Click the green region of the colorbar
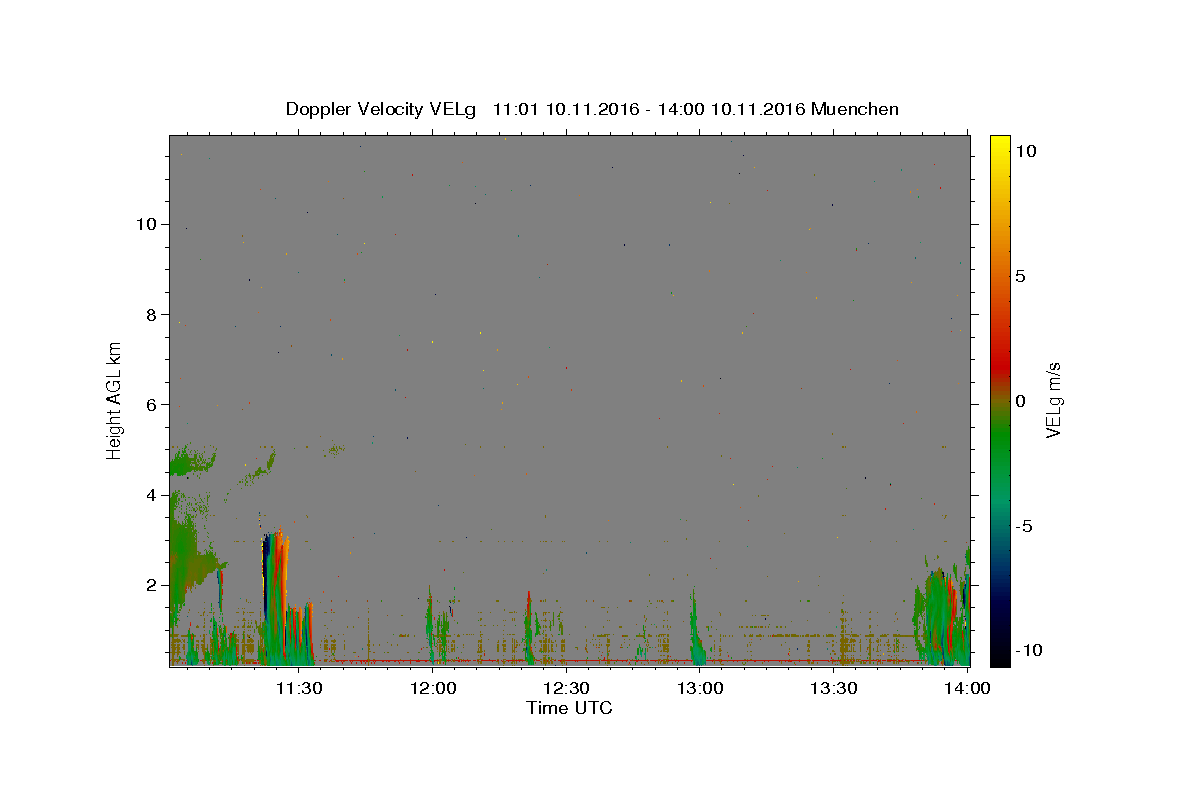The width and height of the screenshot is (1200, 800). coord(999,450)
